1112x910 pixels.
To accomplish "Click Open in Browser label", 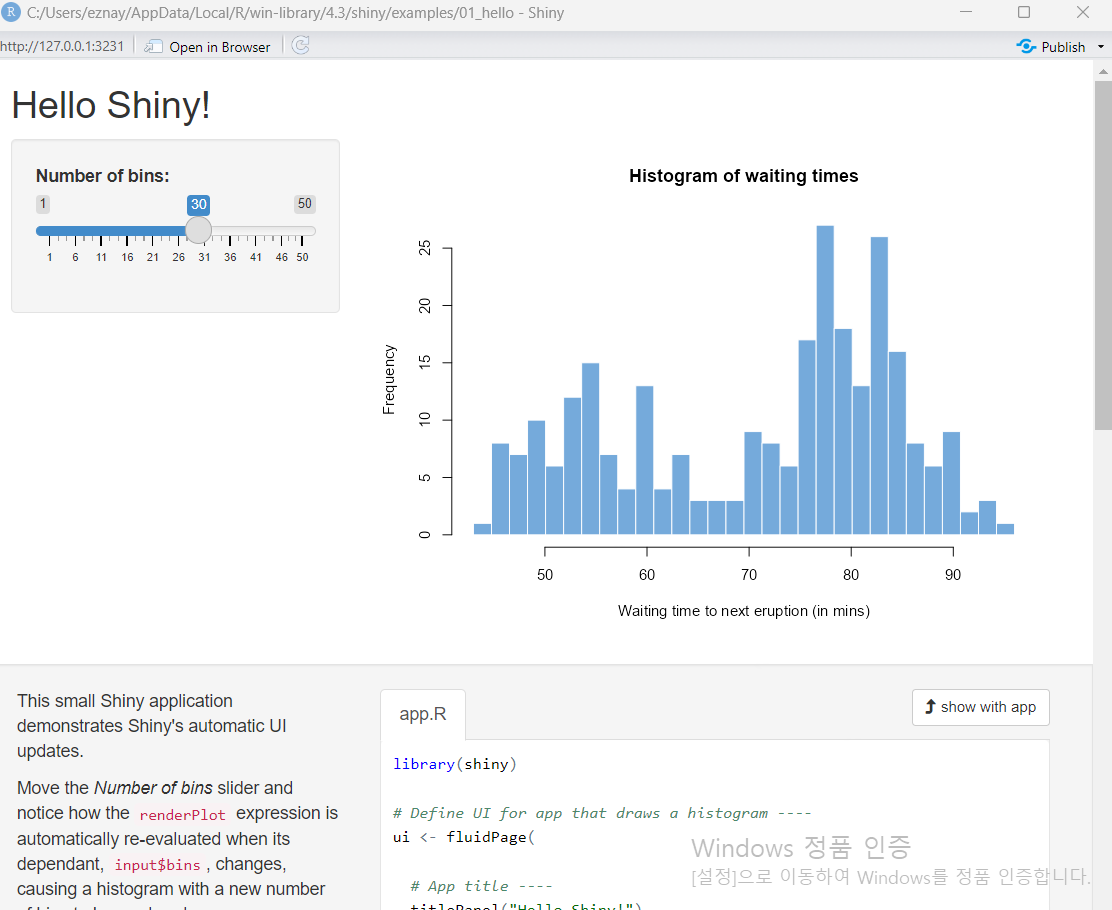I will point(220,47).
